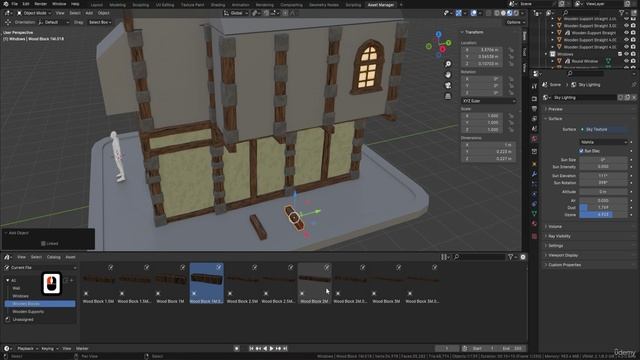Click the blue Z axis gizmo ball
The width and height of the screenshot is (640, 360).
point(438,34)
